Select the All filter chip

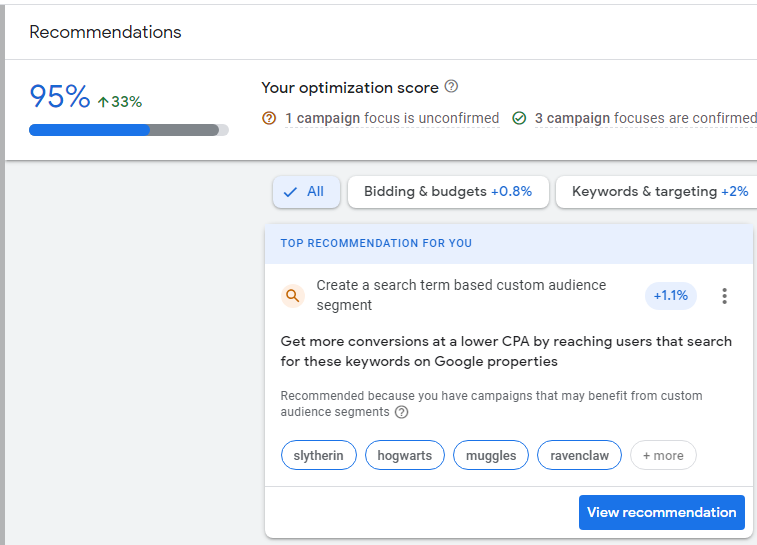coord(306,192)
